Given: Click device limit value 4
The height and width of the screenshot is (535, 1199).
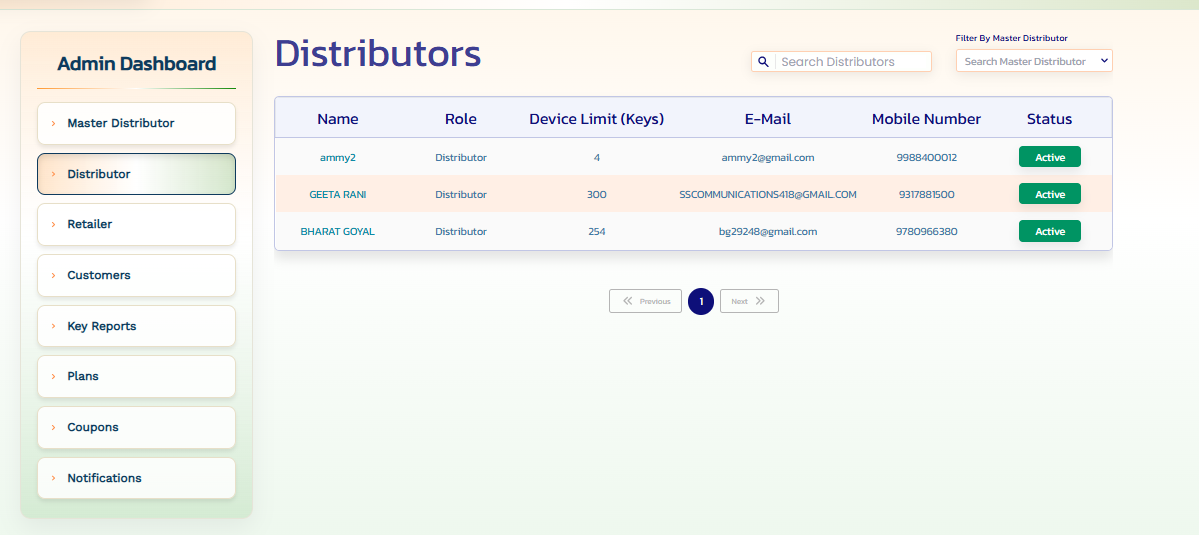Looking at the screenshot, I should coord(596,157).
